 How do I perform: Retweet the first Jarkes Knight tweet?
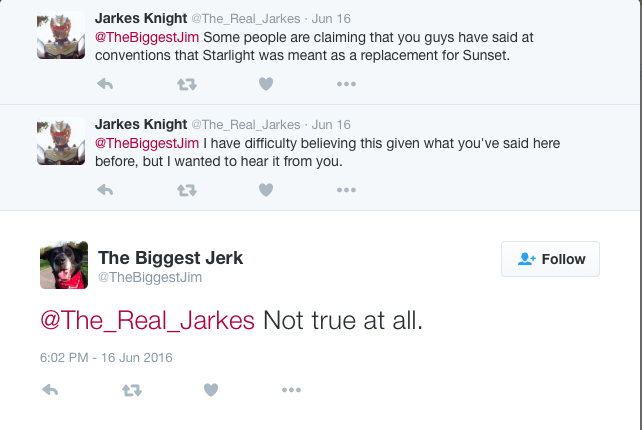coord(186,84)
